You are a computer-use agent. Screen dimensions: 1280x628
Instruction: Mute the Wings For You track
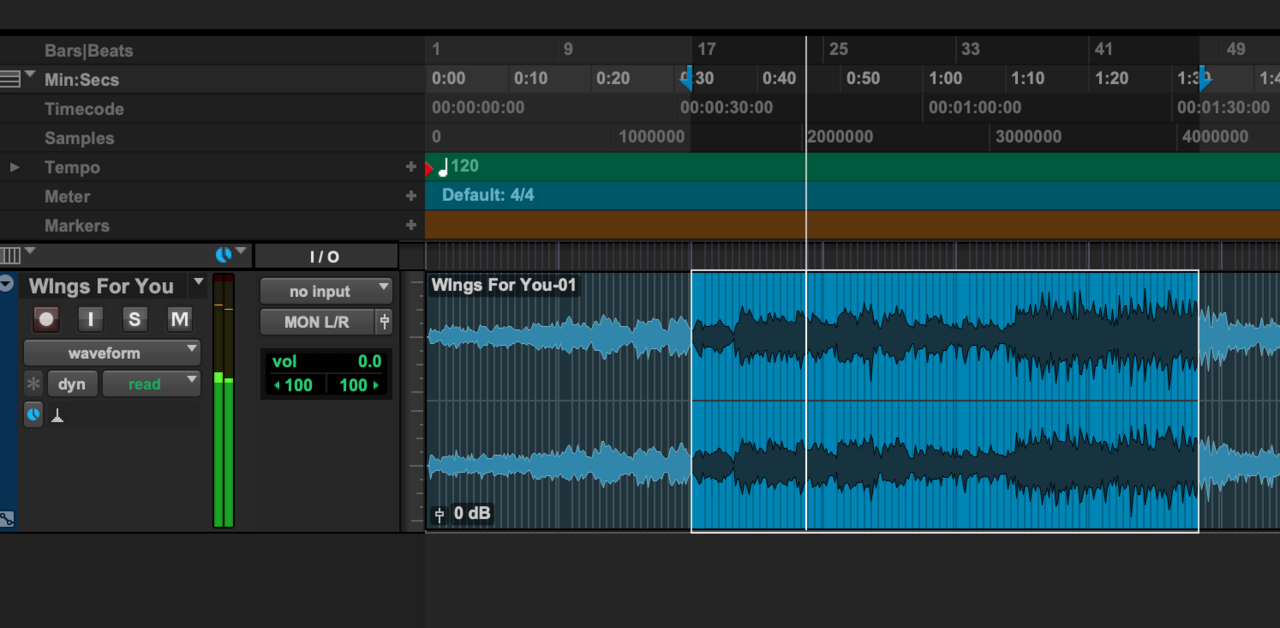click(179, 319)
